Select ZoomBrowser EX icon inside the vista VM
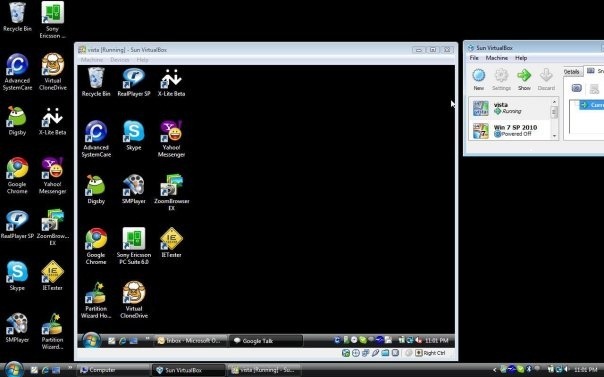The height and width of the screenshot is (377, 604). point(171,193)
